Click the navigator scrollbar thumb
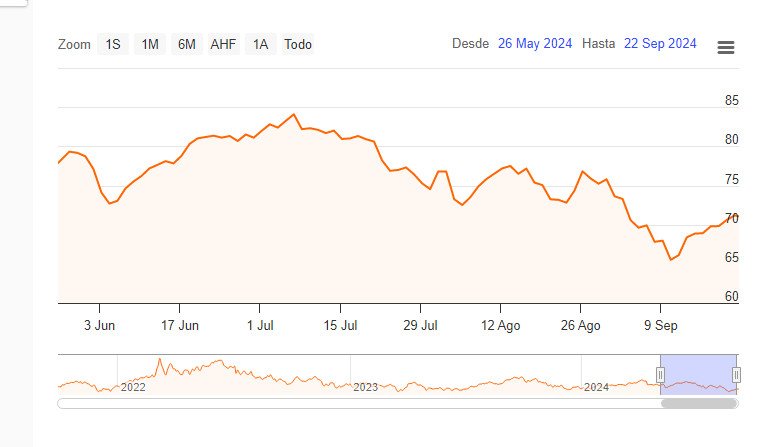The image size is (766, 447). pyautogui.click(x=699, y=404)
